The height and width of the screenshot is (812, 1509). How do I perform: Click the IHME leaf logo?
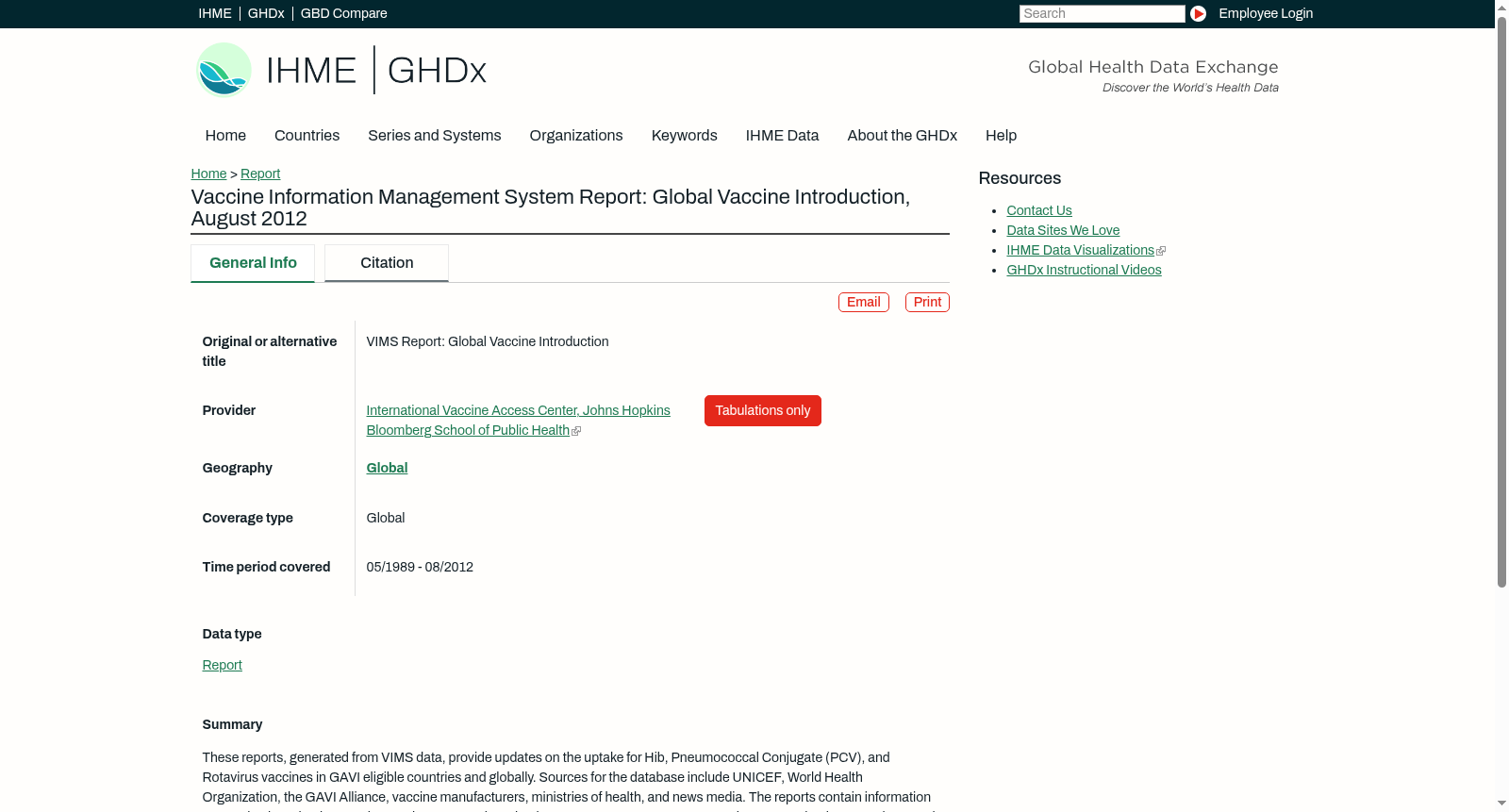pyautogui.click(x=224, y=70)
